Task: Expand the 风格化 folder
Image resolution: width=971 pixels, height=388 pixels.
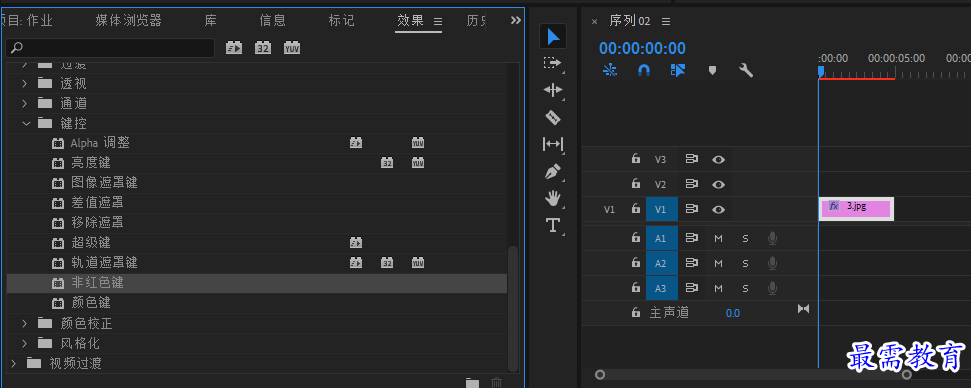Action: tap(25, 343)
